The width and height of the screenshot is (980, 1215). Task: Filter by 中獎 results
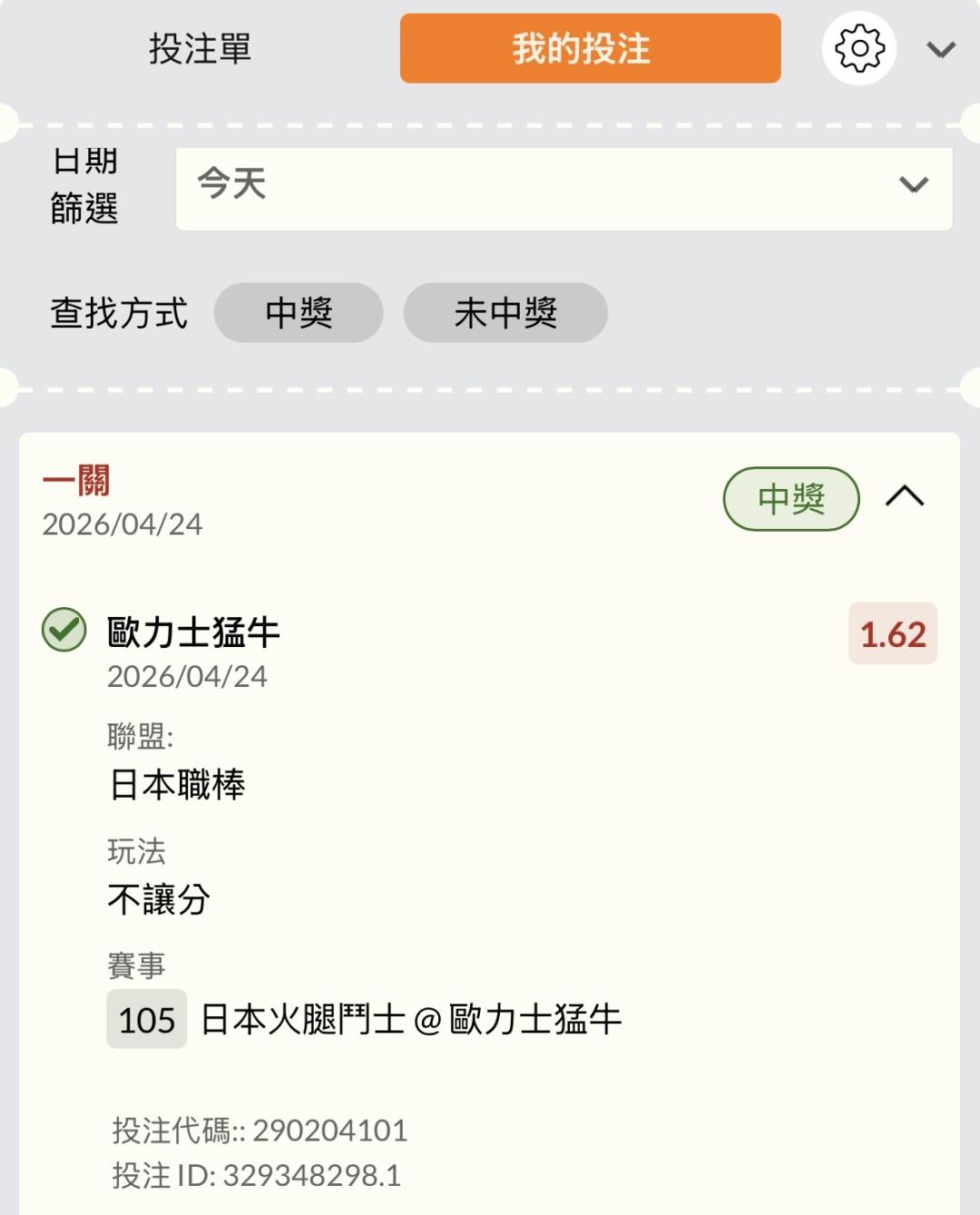[299, 313]
